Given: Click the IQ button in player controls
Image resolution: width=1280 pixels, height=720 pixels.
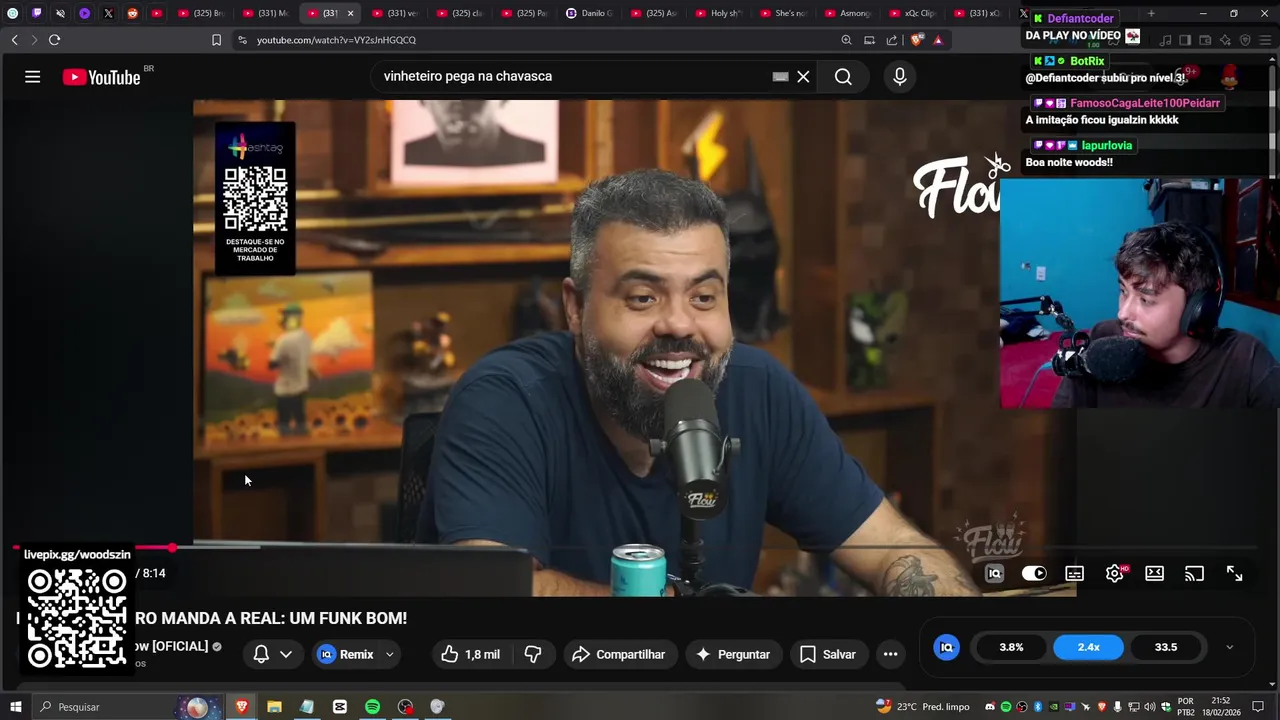Looking at the screenshot, I should (994, 573).
